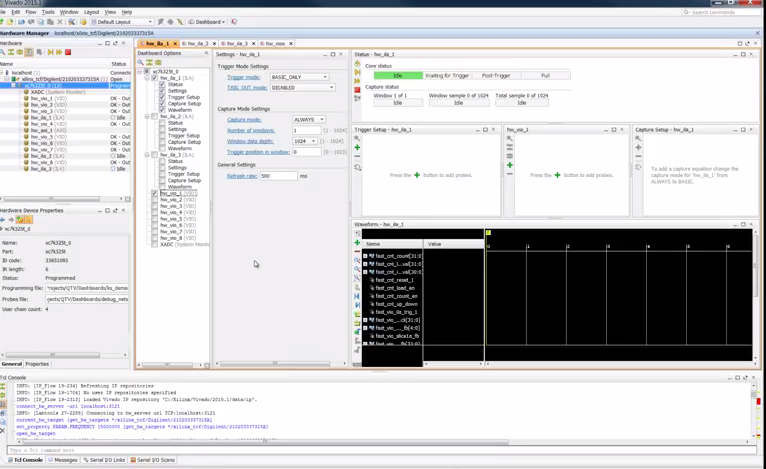Switch to hw_vios dashboard tab
766x469 pixels.
point(276,43)
